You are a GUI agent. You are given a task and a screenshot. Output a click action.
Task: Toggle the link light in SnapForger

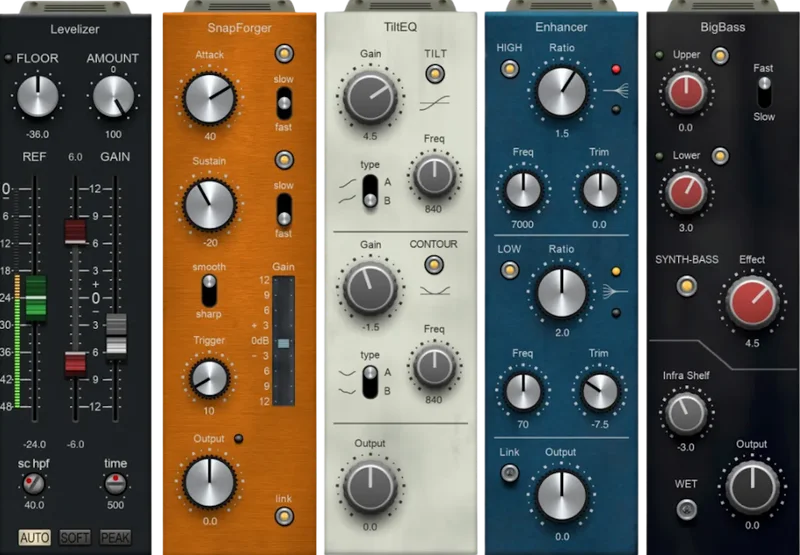(284, 516)
